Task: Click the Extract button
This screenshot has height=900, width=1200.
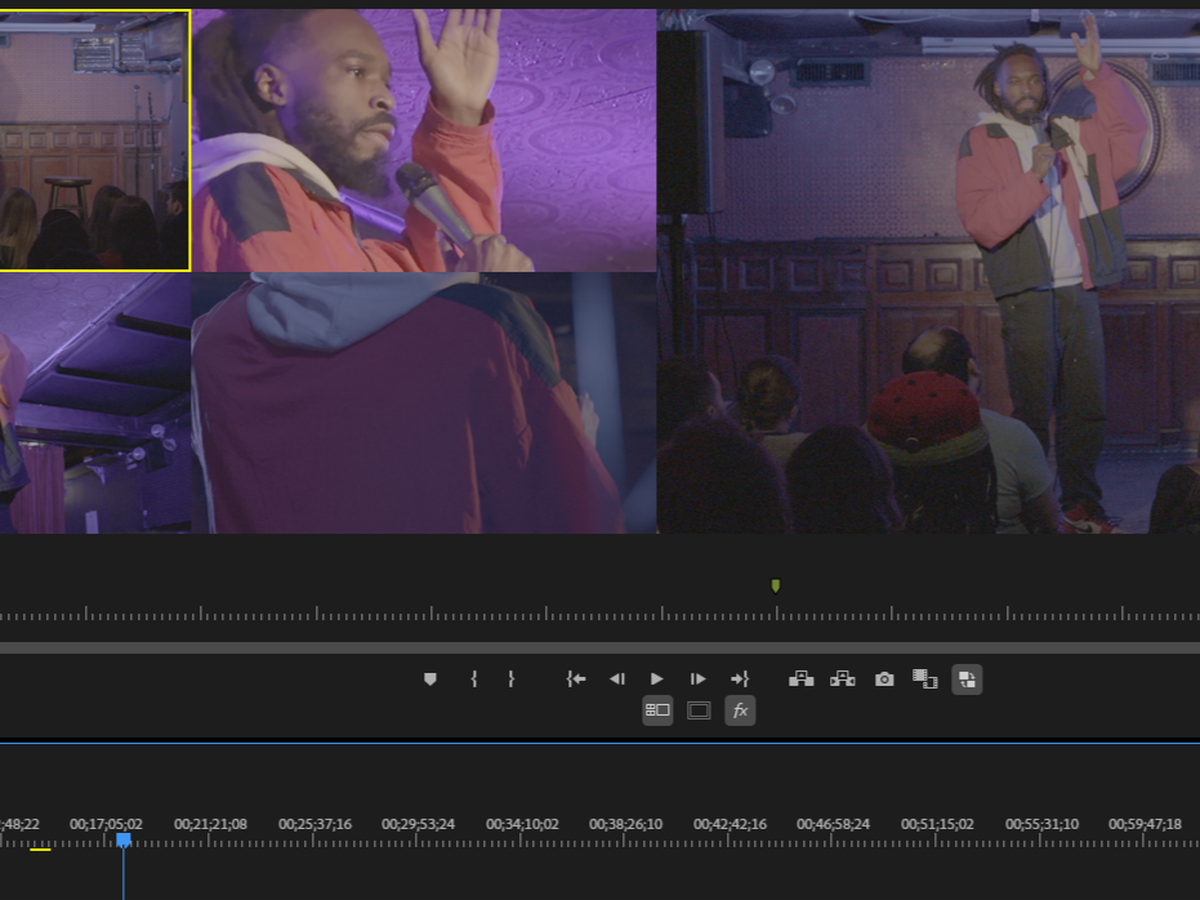Action: tap(842, 679)
